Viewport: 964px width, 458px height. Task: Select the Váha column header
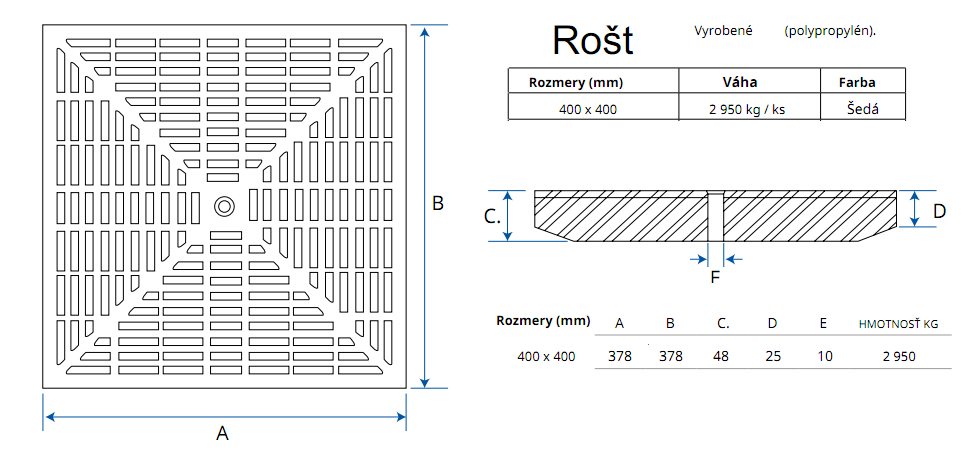tap(739, 82)
